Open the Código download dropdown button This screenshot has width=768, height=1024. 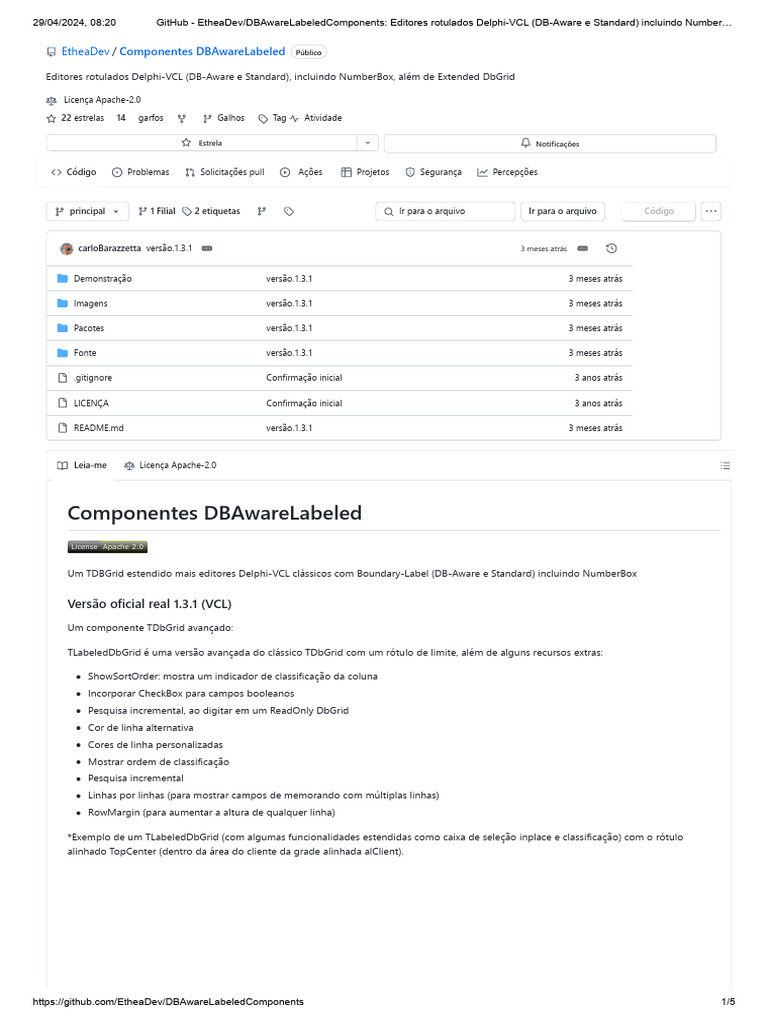click(658, 212)
